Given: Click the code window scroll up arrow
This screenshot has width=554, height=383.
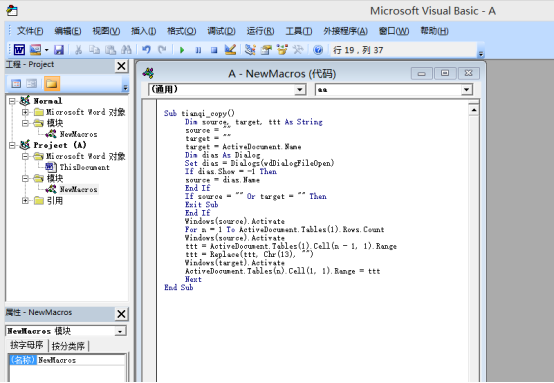Looking at the screenshot, I should pyautogui.click(x=473, y=110).
